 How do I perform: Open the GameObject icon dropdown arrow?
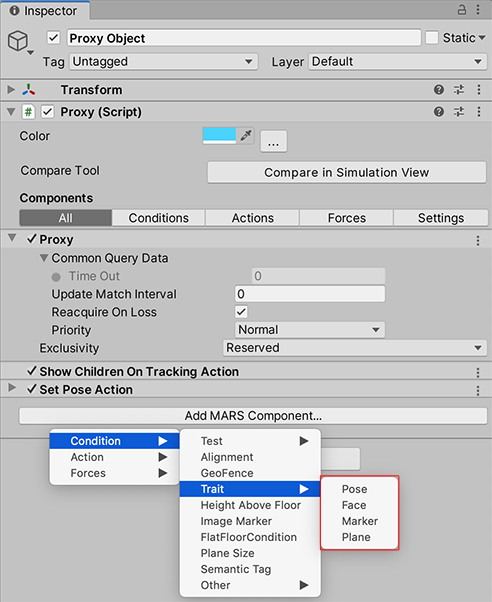(31, 53)
